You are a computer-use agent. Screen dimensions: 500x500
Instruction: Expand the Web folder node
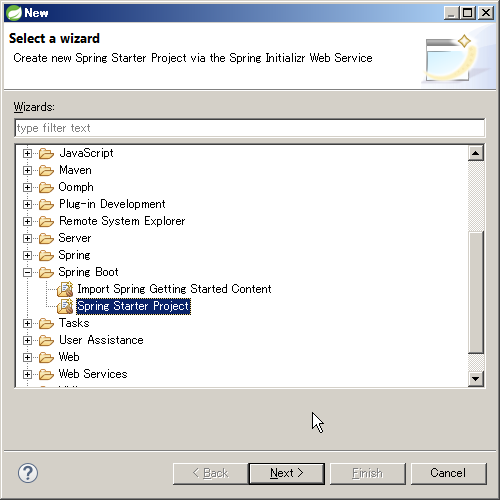coord(28,357)
